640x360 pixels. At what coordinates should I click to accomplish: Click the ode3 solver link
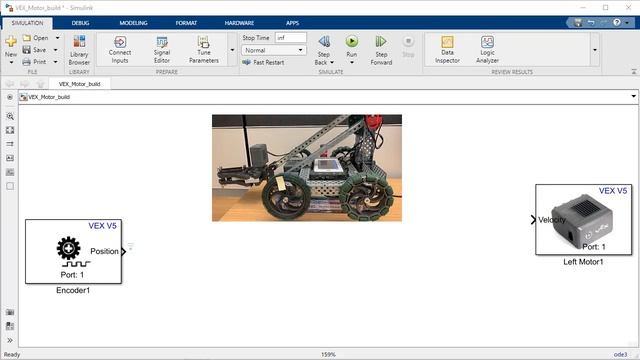(x=620, y=354)
